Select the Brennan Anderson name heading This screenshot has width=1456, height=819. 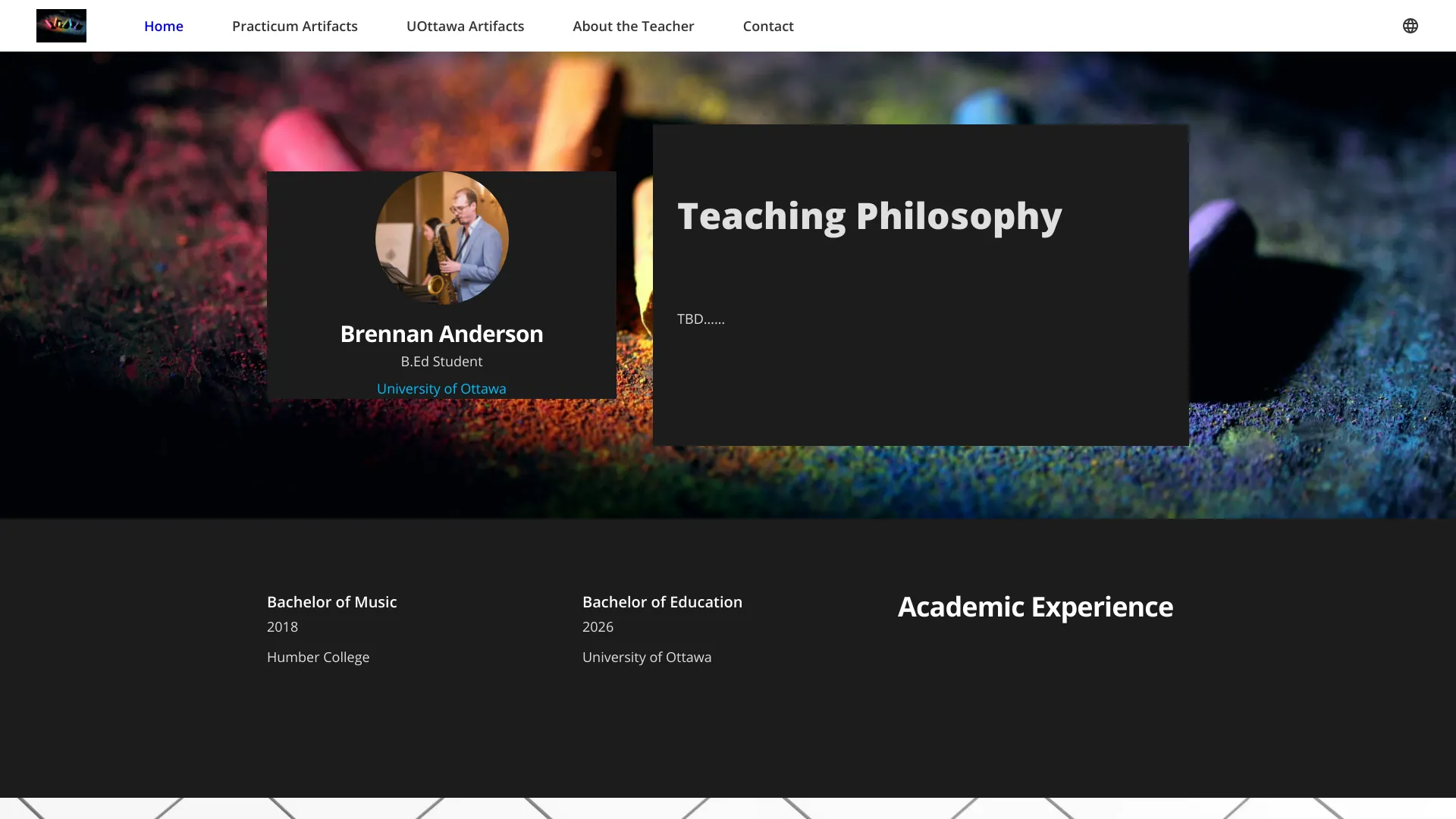point(441,334)
